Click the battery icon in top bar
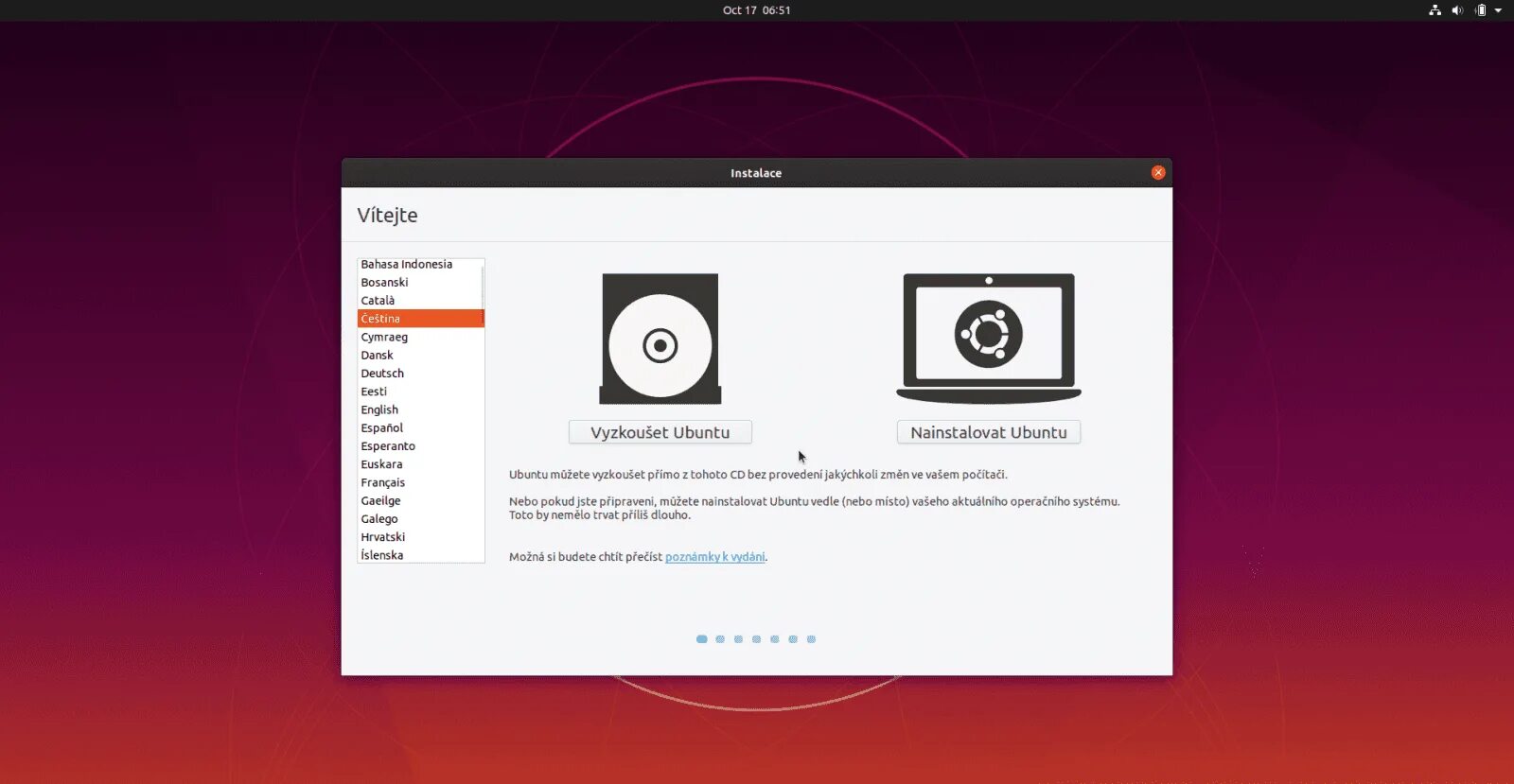The image size is (1514, 784). coord(1481,10)
